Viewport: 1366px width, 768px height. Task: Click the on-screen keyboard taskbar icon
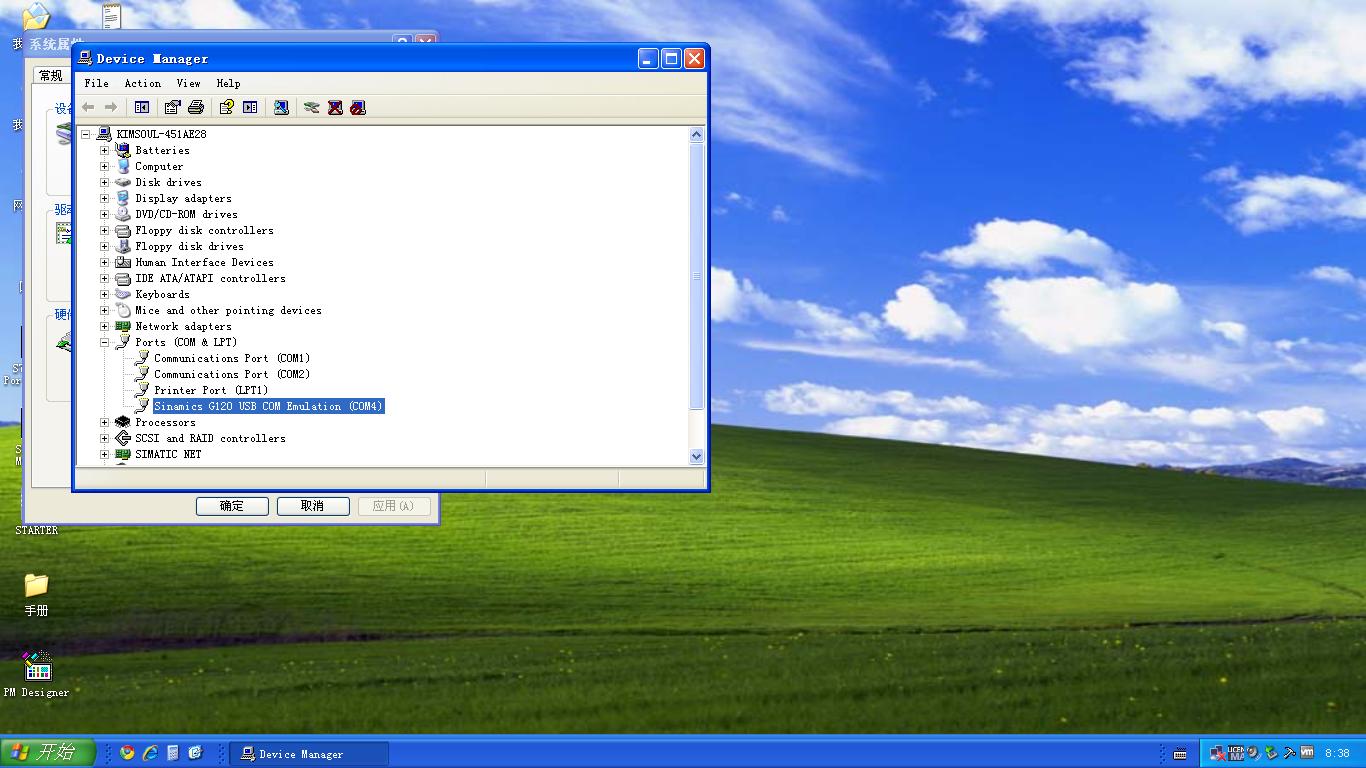[1180, 754]
